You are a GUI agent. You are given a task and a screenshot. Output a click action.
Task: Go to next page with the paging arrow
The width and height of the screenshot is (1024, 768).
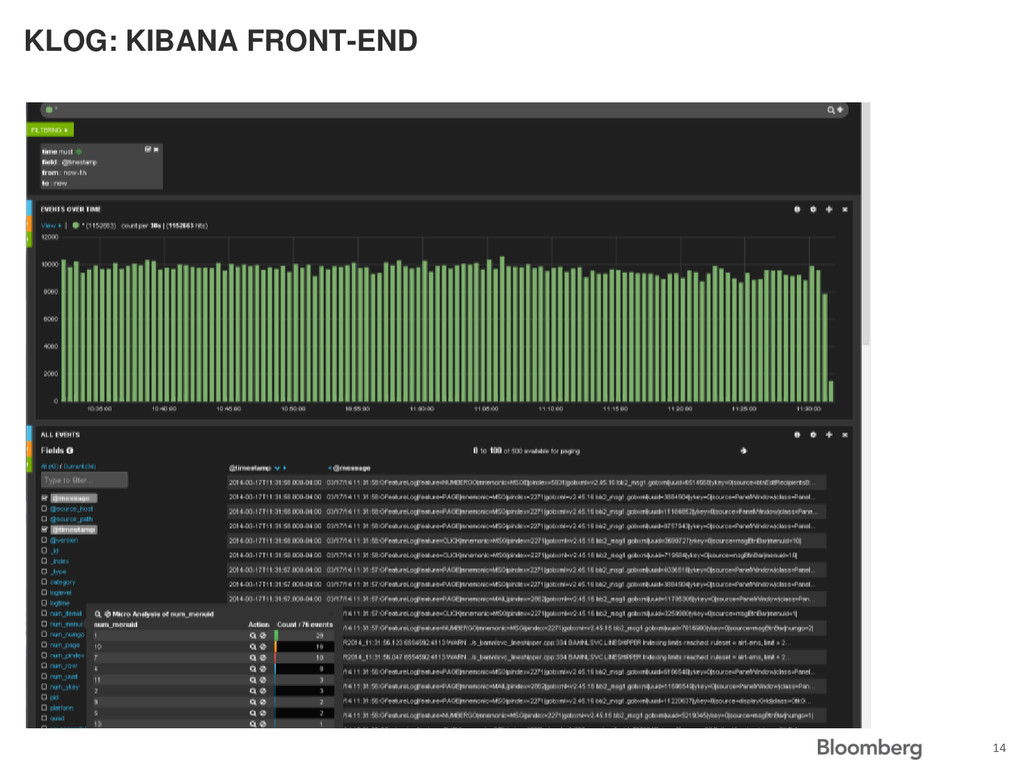pyautogui.click(x=743, y=451)
